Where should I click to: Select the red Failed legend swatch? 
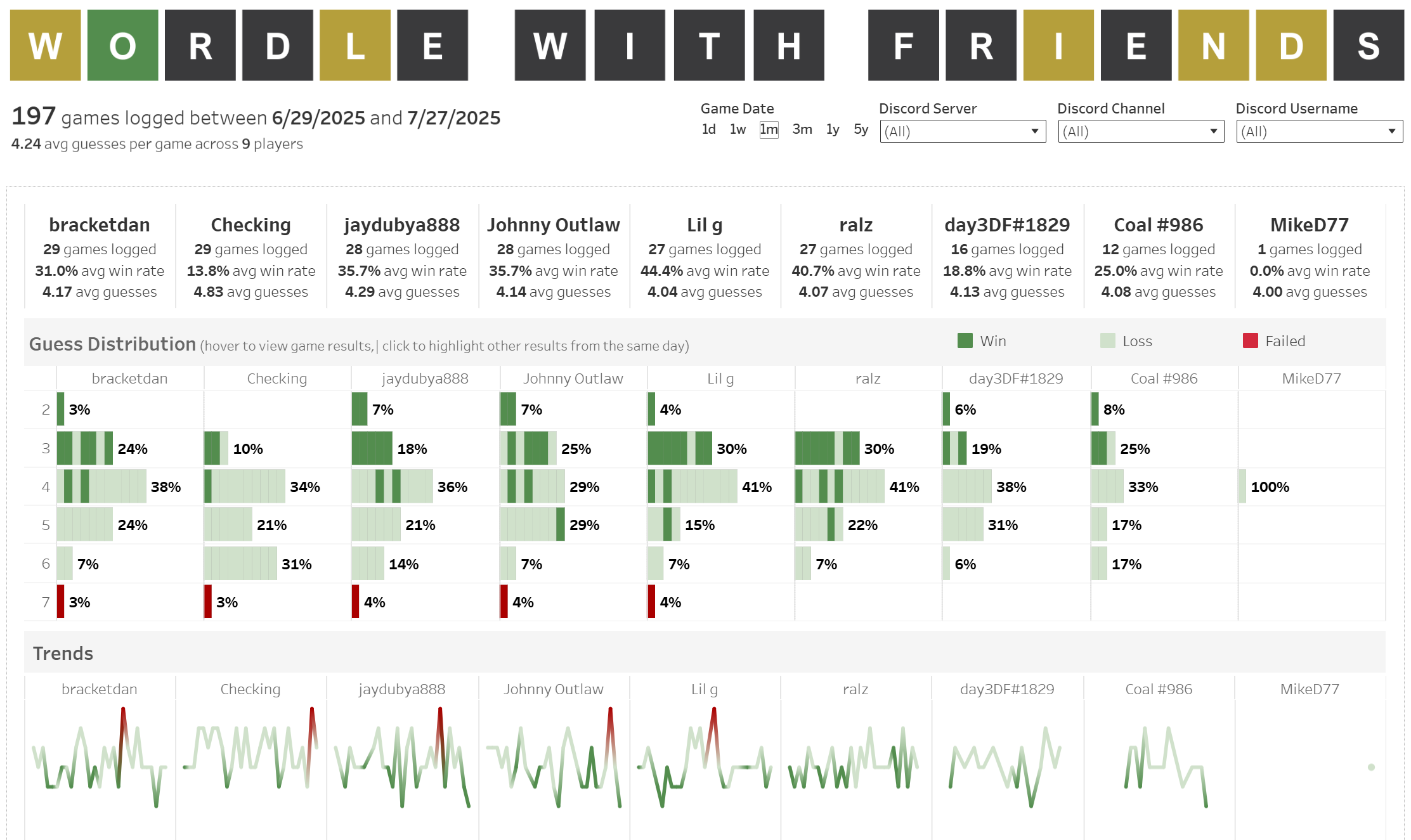click(x=1250, y=341)
